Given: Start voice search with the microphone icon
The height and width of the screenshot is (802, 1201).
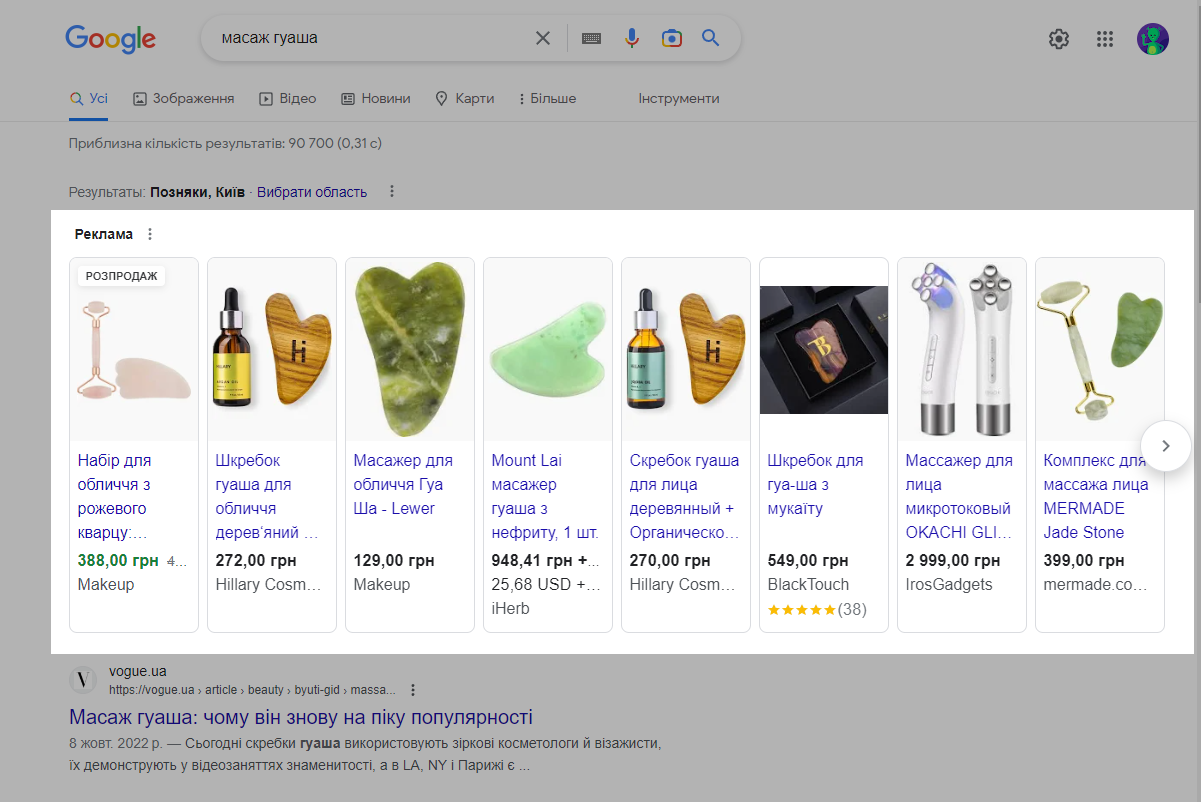Looking at the screenshot, I should pos(631,38).
